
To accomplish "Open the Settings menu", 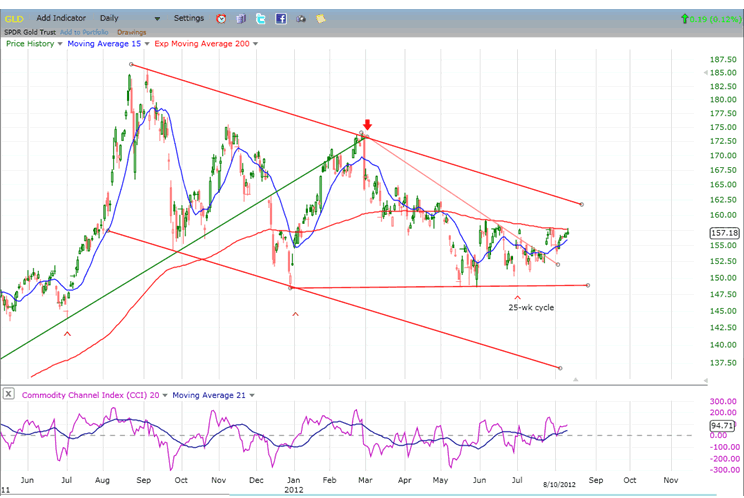I will coord(188,18).
